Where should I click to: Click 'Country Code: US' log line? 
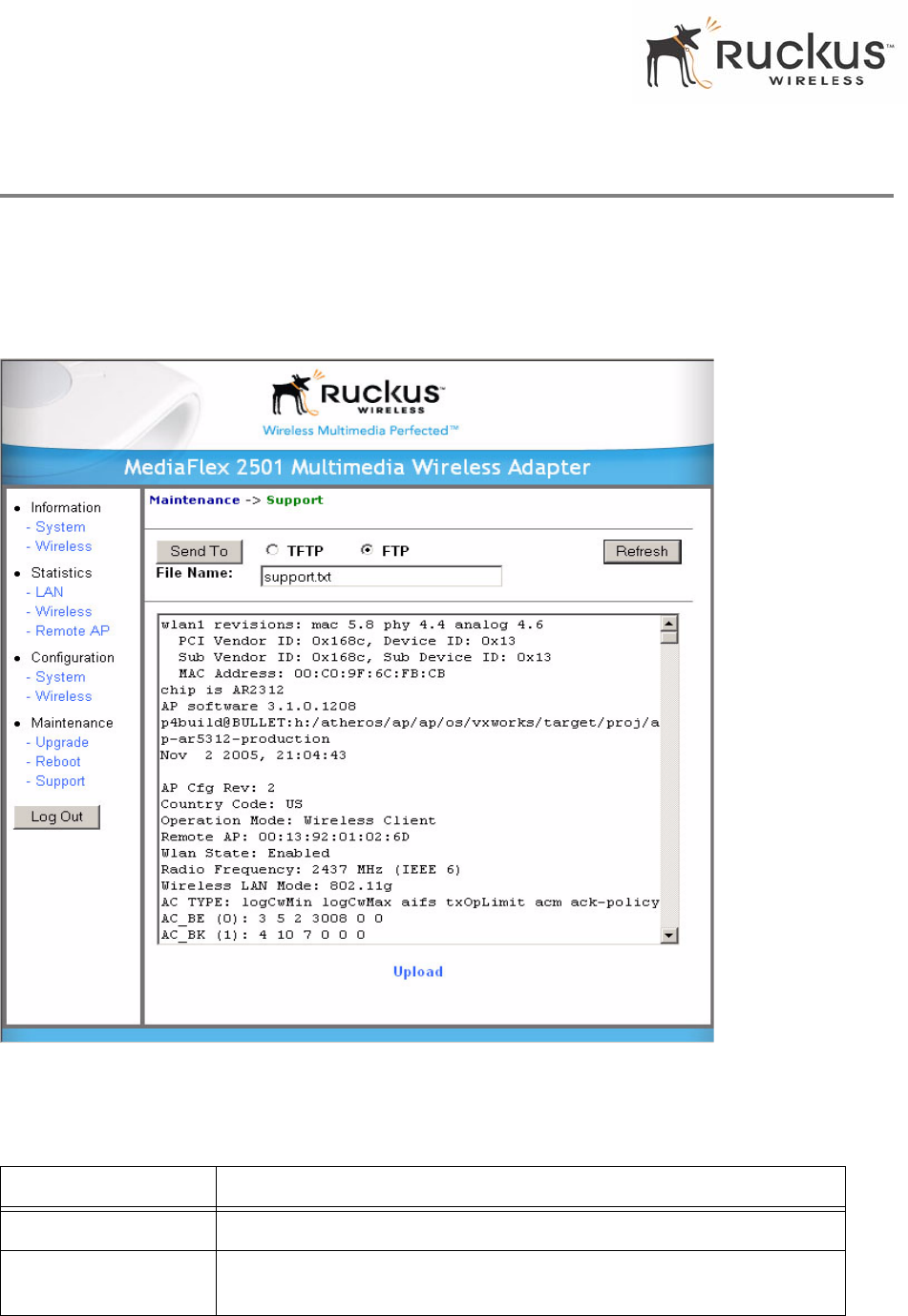[232, 804]
